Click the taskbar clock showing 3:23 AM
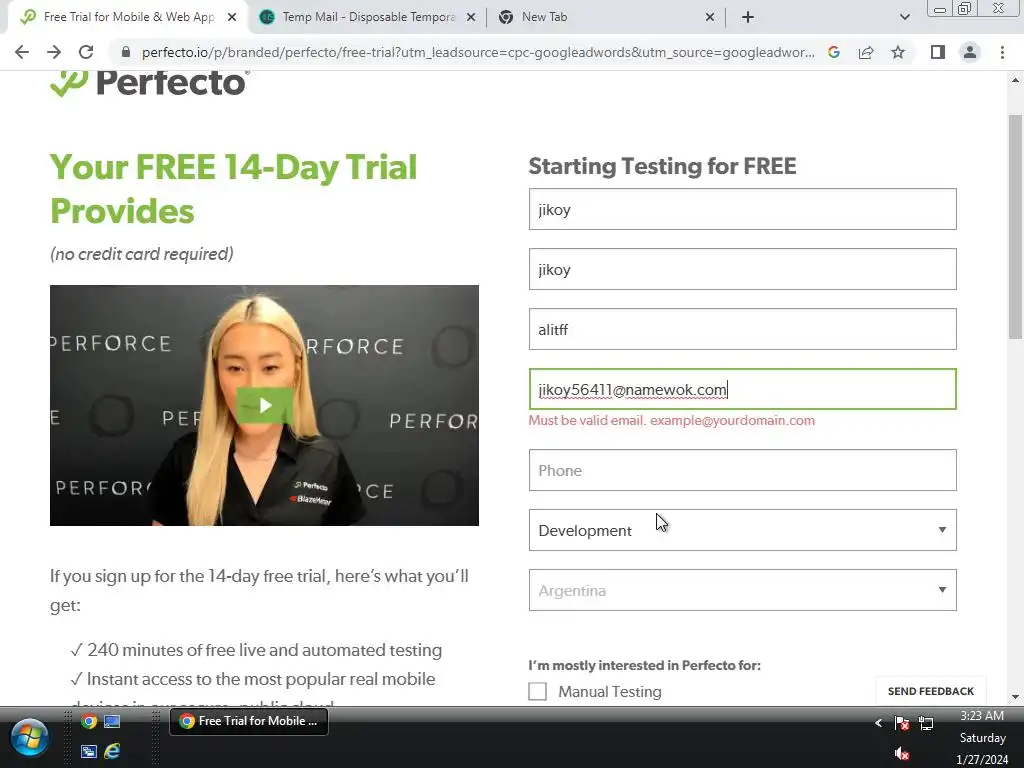The image size is (1024, 768). click(x=982, y=737)
